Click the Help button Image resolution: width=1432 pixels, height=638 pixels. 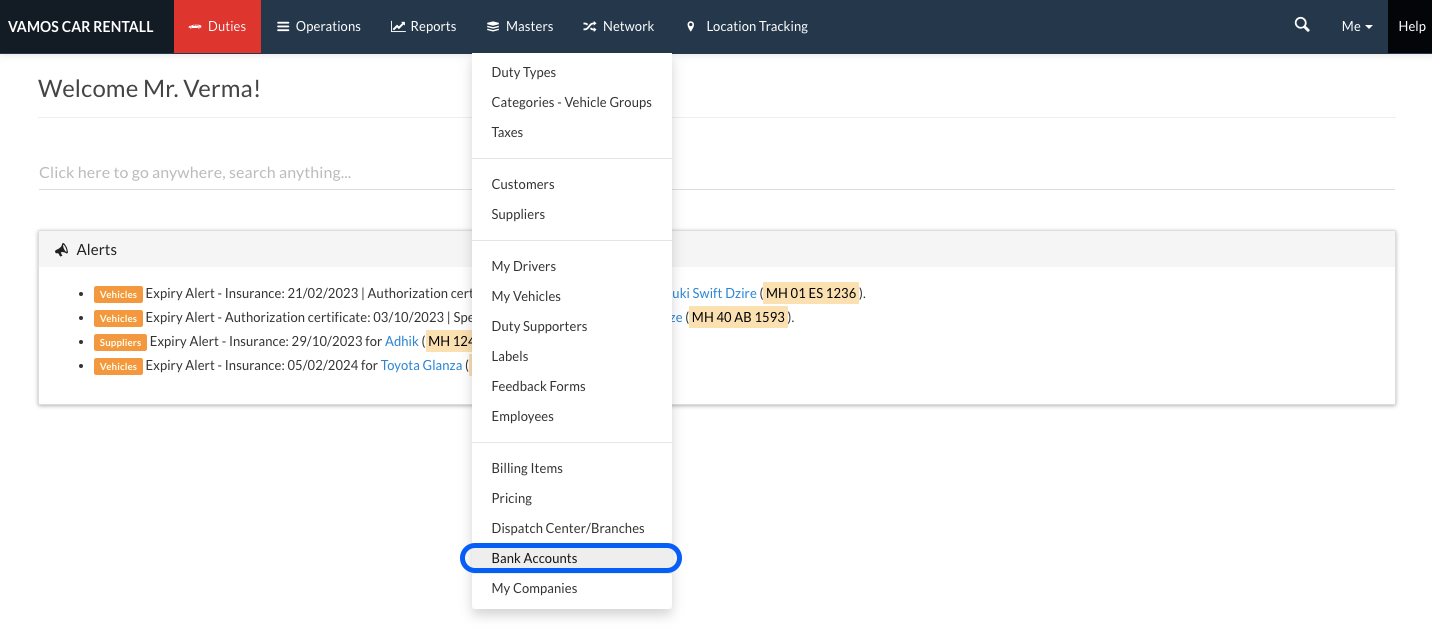(1411, 27)
